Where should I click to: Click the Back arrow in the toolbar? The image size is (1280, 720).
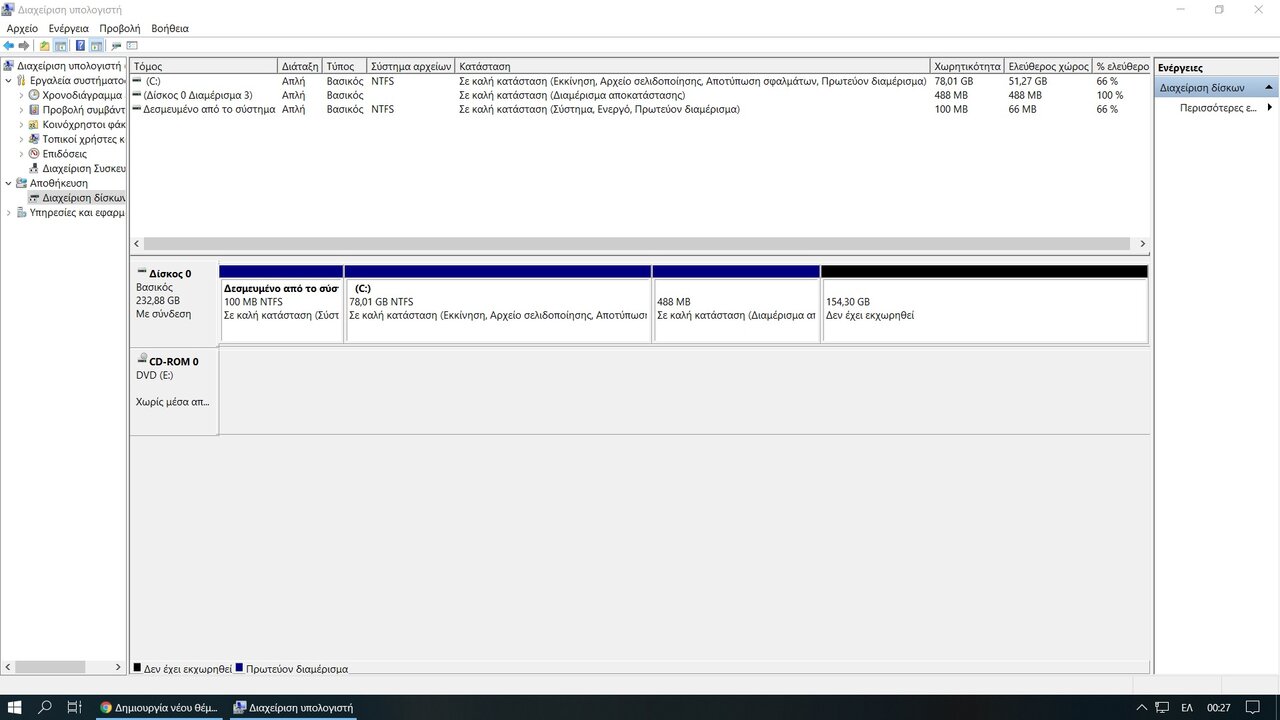click(x=9, y=46)
